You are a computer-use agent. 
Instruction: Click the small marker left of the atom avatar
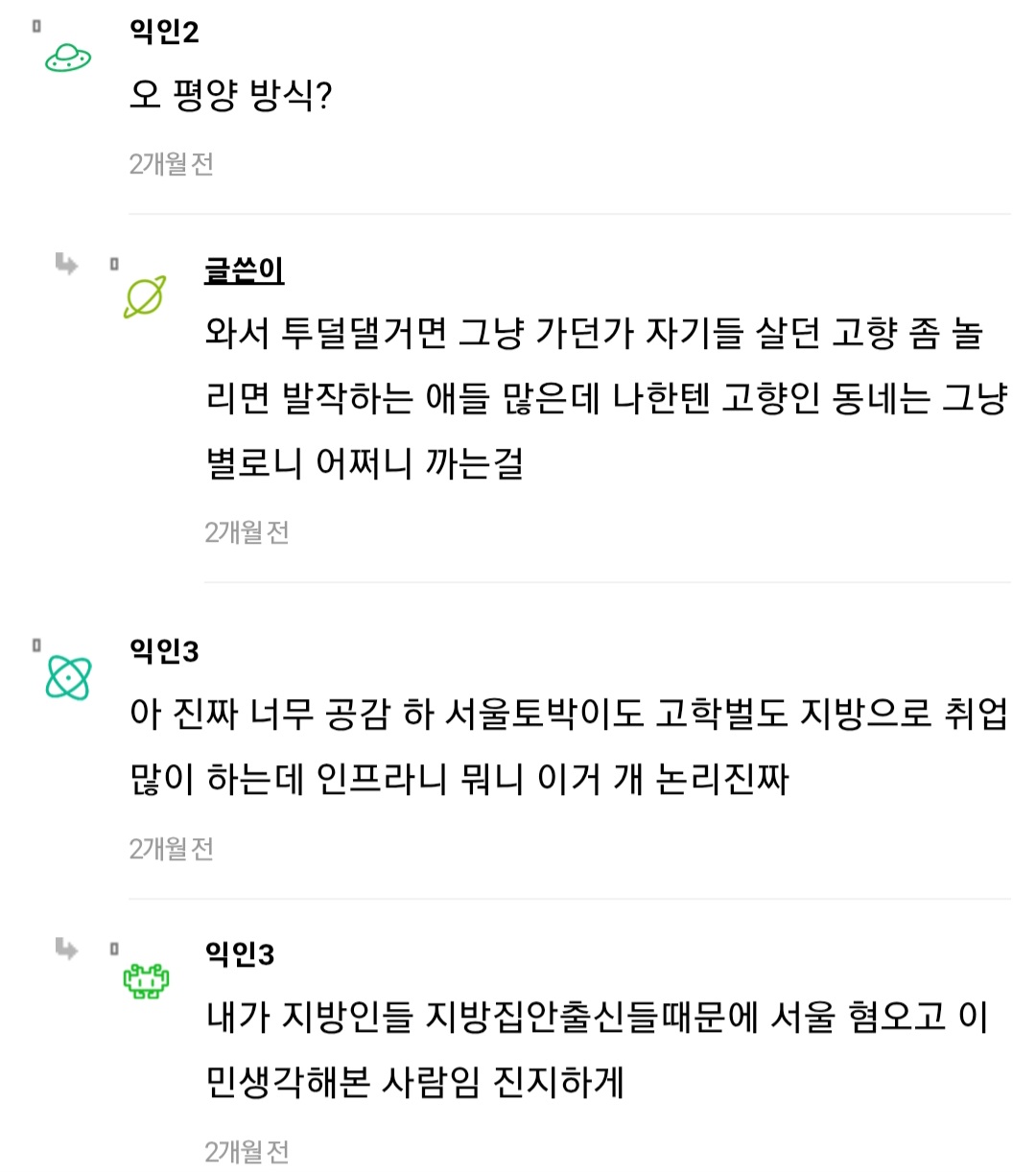(36, 645)
